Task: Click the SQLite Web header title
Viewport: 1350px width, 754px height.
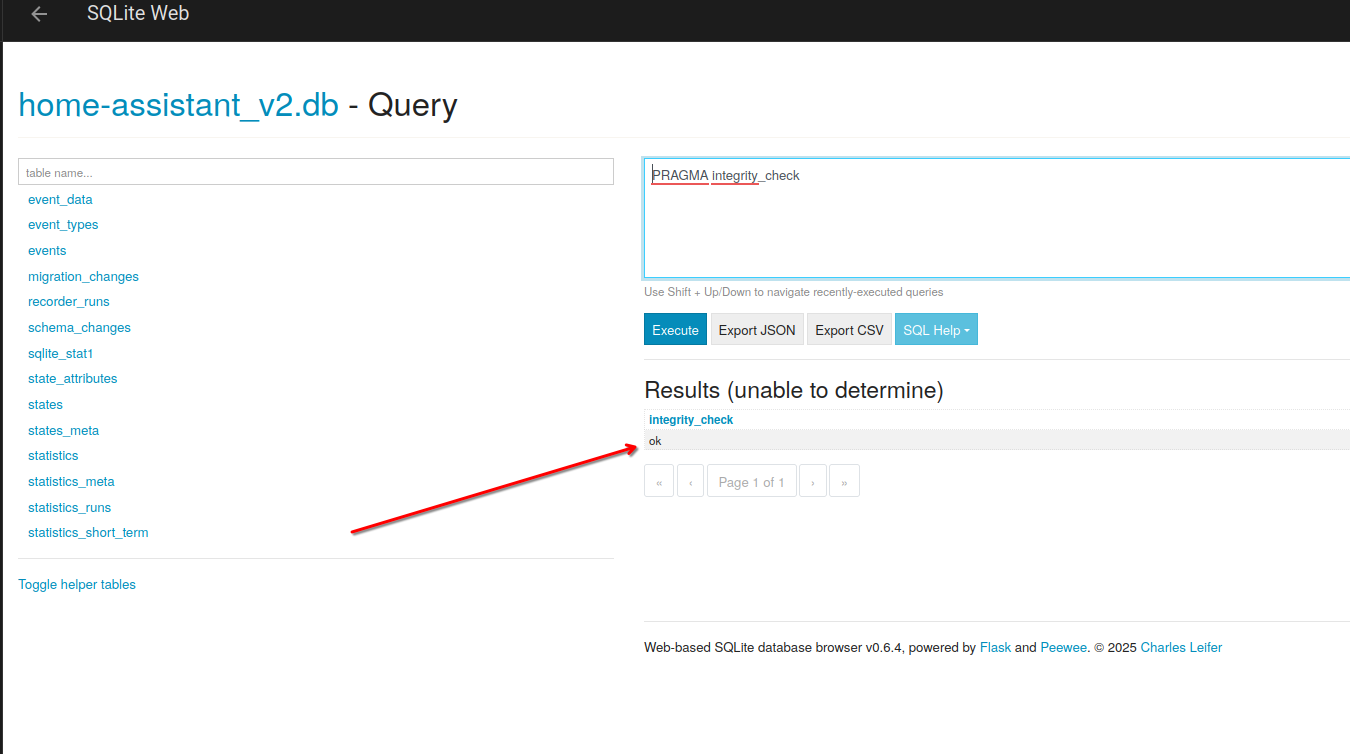Action: 138,14
